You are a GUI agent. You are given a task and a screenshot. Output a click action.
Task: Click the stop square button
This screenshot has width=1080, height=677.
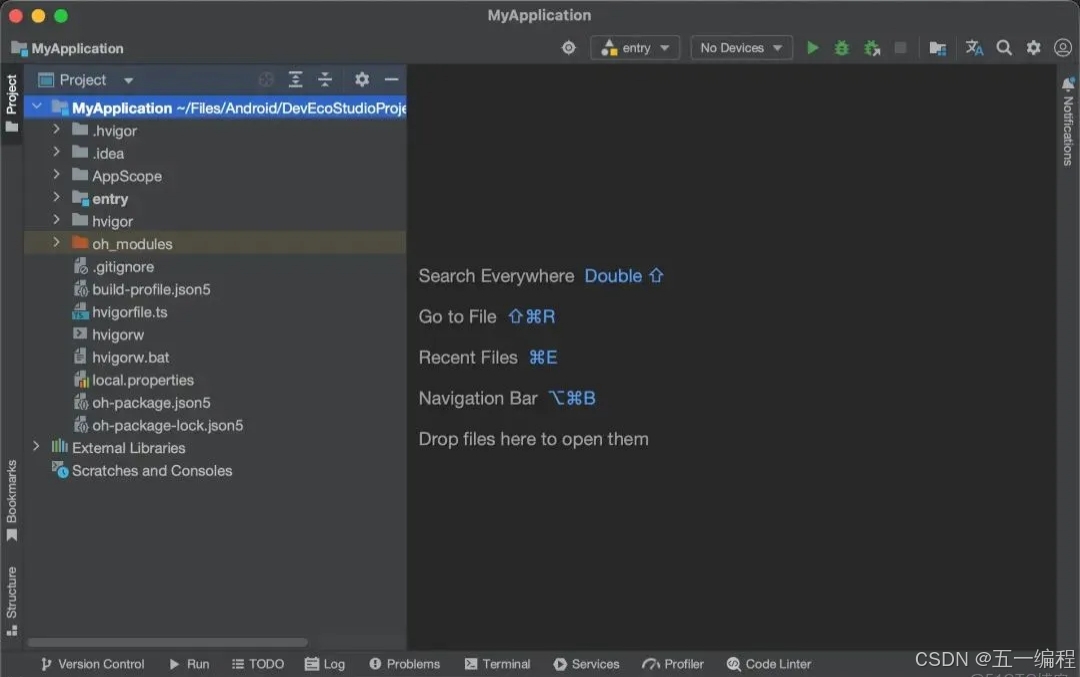[x=900, y=48]
